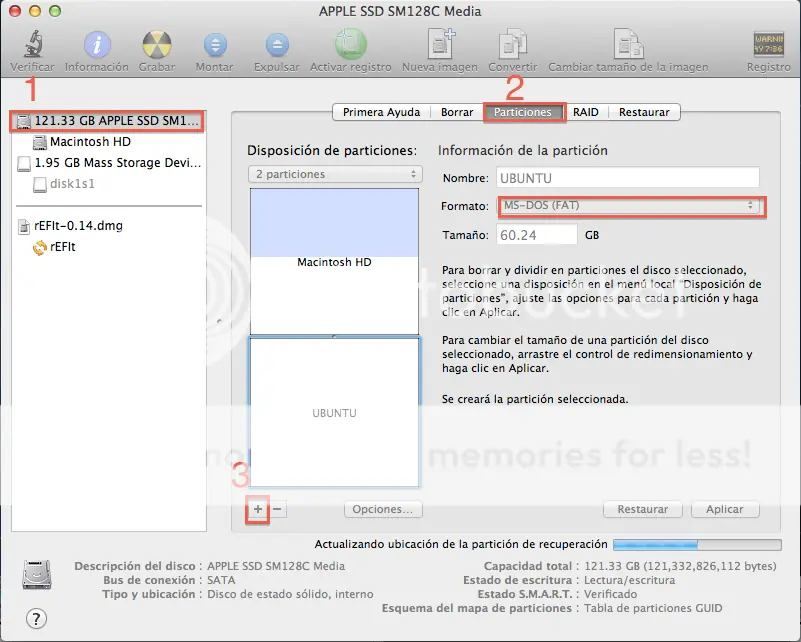801x642 pixels.
Task: Click the Expulsar eject icon
Action: (x=277, y=45)
